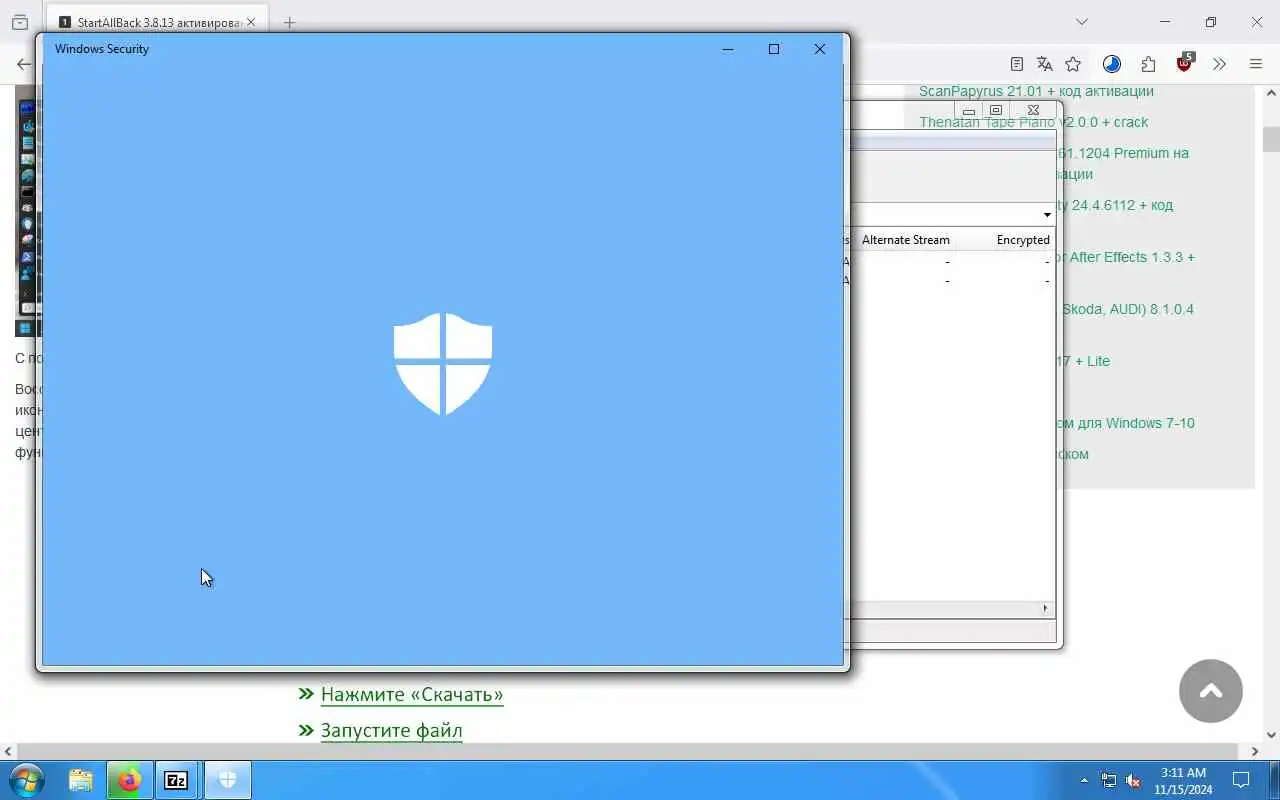1280x800 pixels.
Task: Open the "Запустите файл" link
Action: (392, 731)
